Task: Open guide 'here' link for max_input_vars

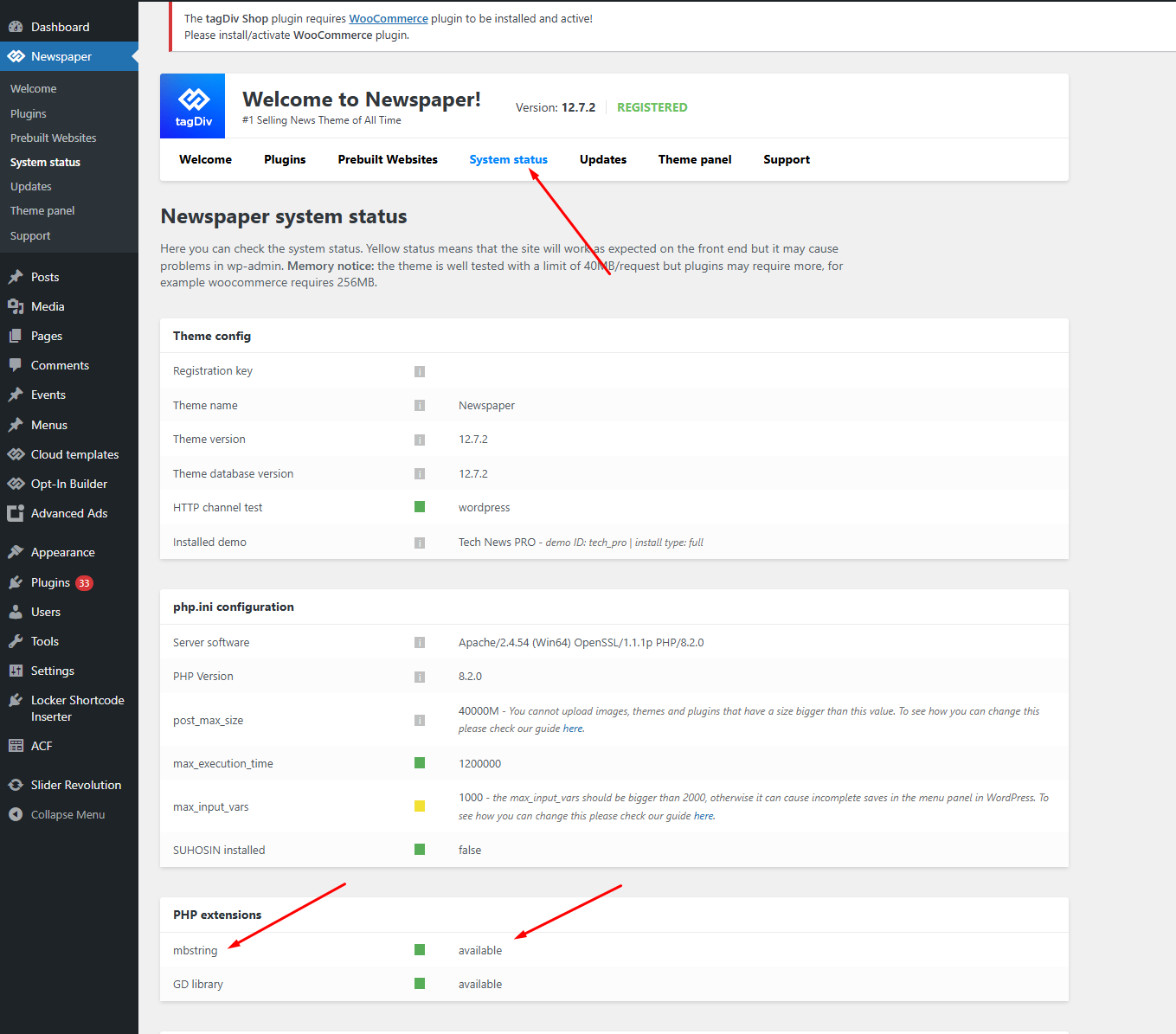Action: tap(704, 816)
